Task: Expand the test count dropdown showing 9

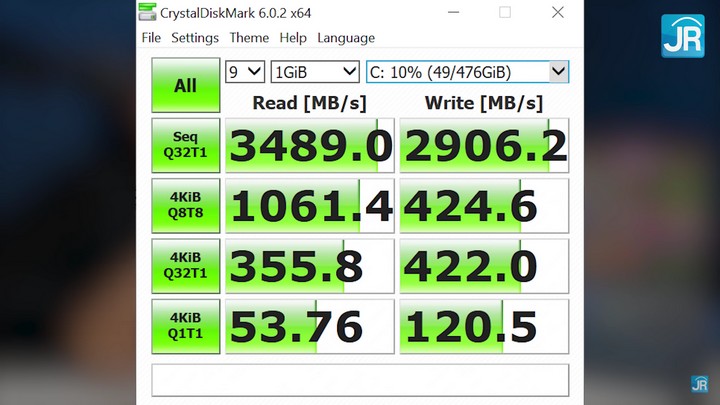Action: tap(245, 72)
